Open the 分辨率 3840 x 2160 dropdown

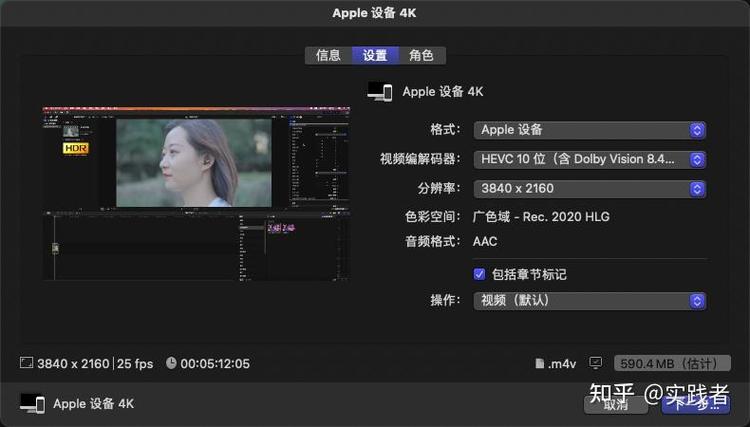pyautogui.click(x=589, y=189)
